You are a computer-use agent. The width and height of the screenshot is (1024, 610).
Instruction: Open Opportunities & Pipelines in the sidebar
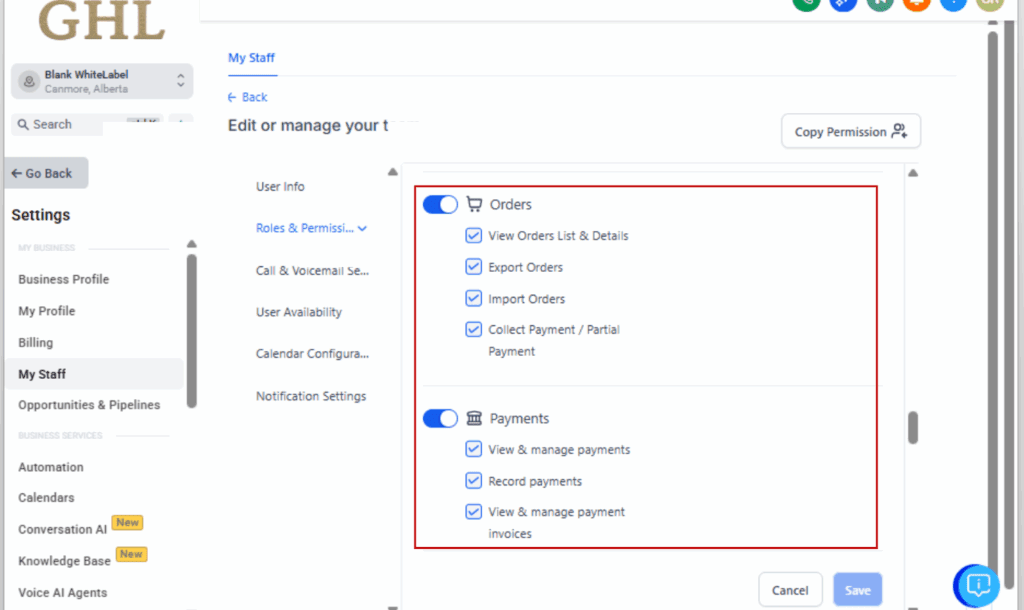point(89,405)
